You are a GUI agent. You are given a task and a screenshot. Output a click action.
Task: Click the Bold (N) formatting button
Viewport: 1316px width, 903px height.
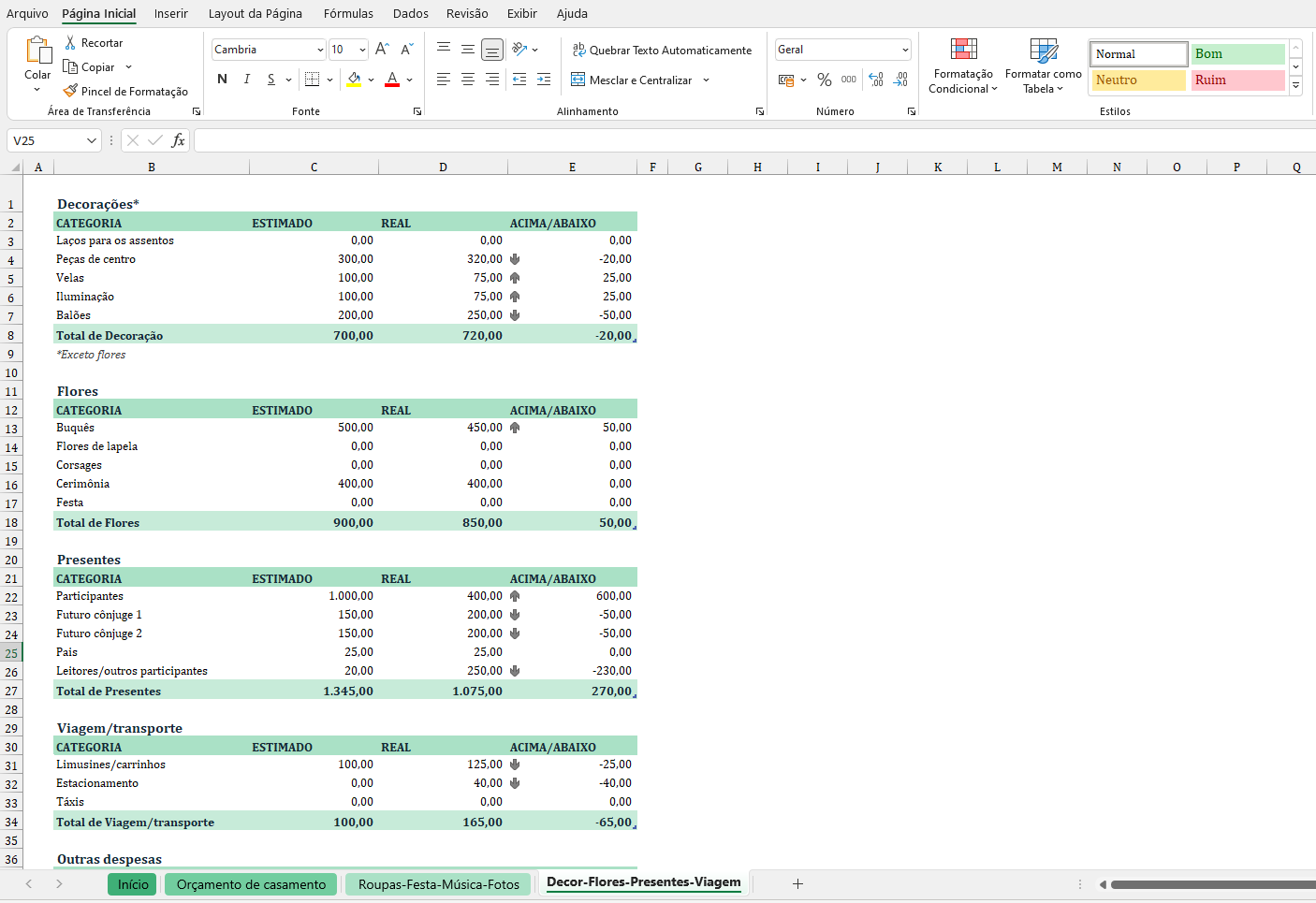click(222, 80)
